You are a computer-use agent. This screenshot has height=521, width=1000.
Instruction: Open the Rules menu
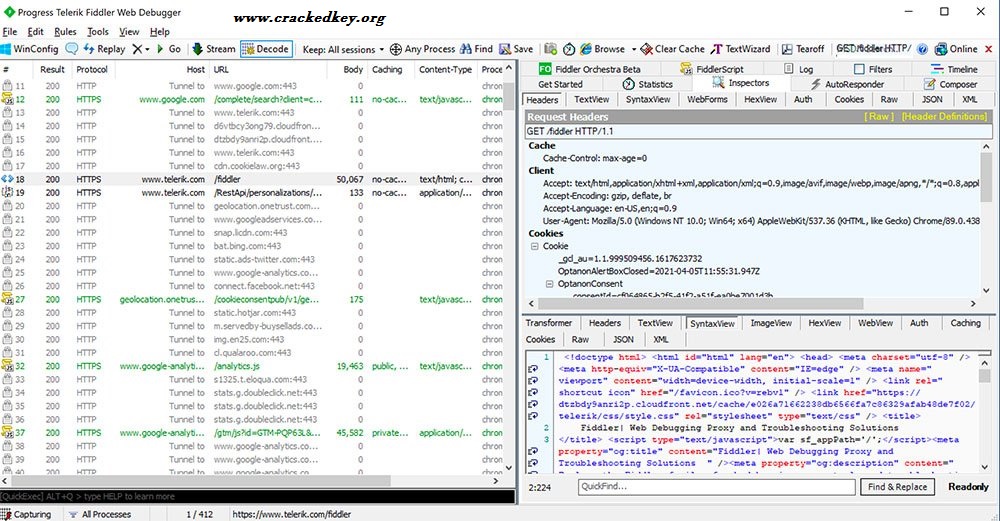click(65, 32)
